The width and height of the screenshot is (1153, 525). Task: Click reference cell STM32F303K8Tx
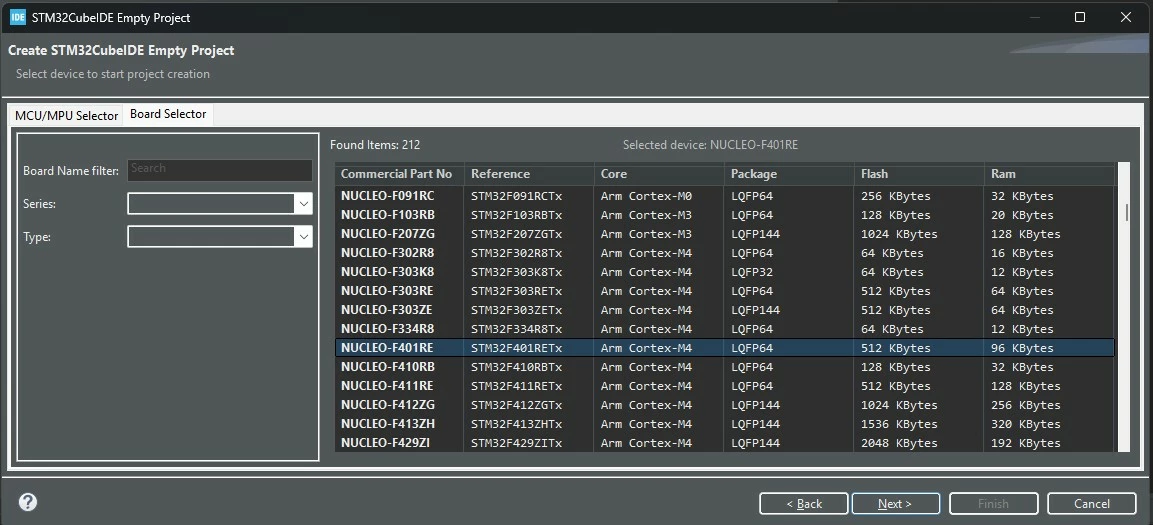click(516, 272)
